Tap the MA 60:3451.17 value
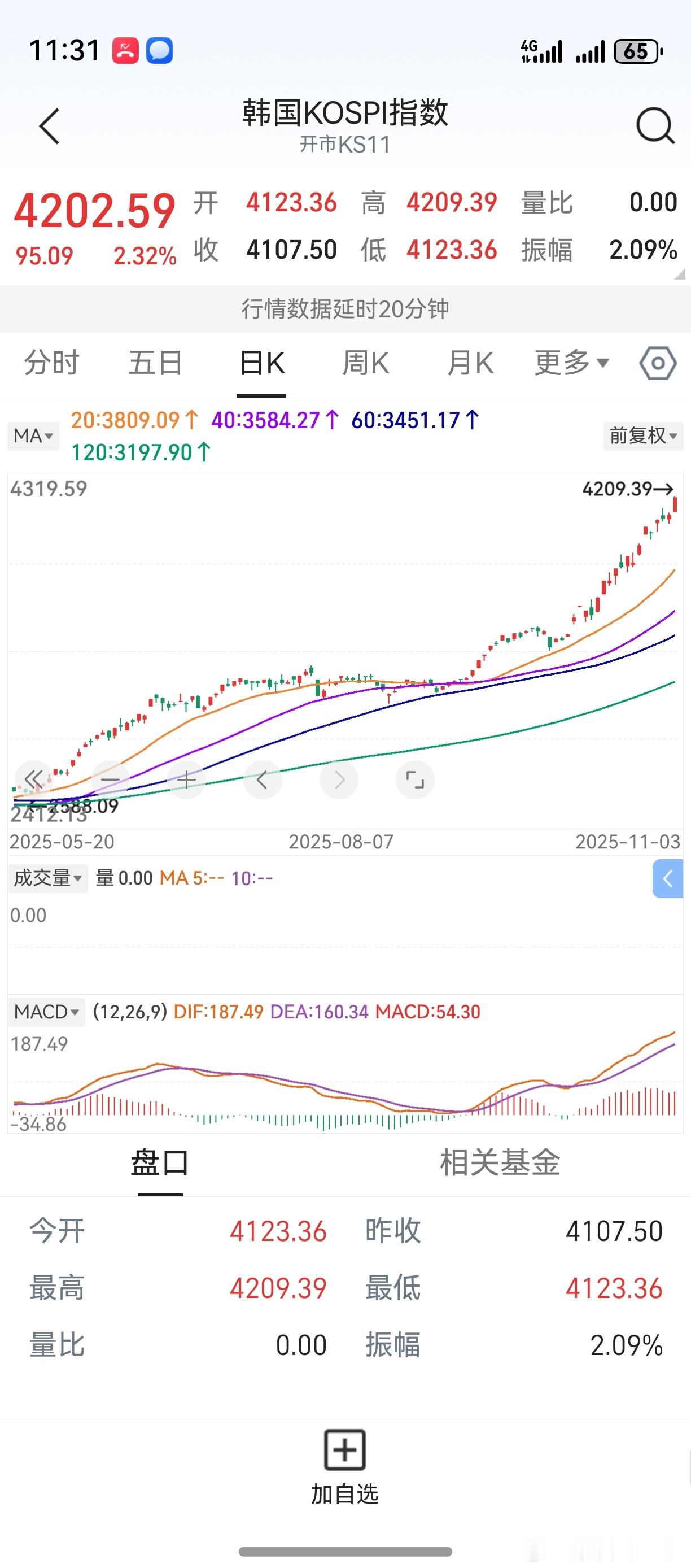Screen dimensions: 691x1568 click(416, 420)
